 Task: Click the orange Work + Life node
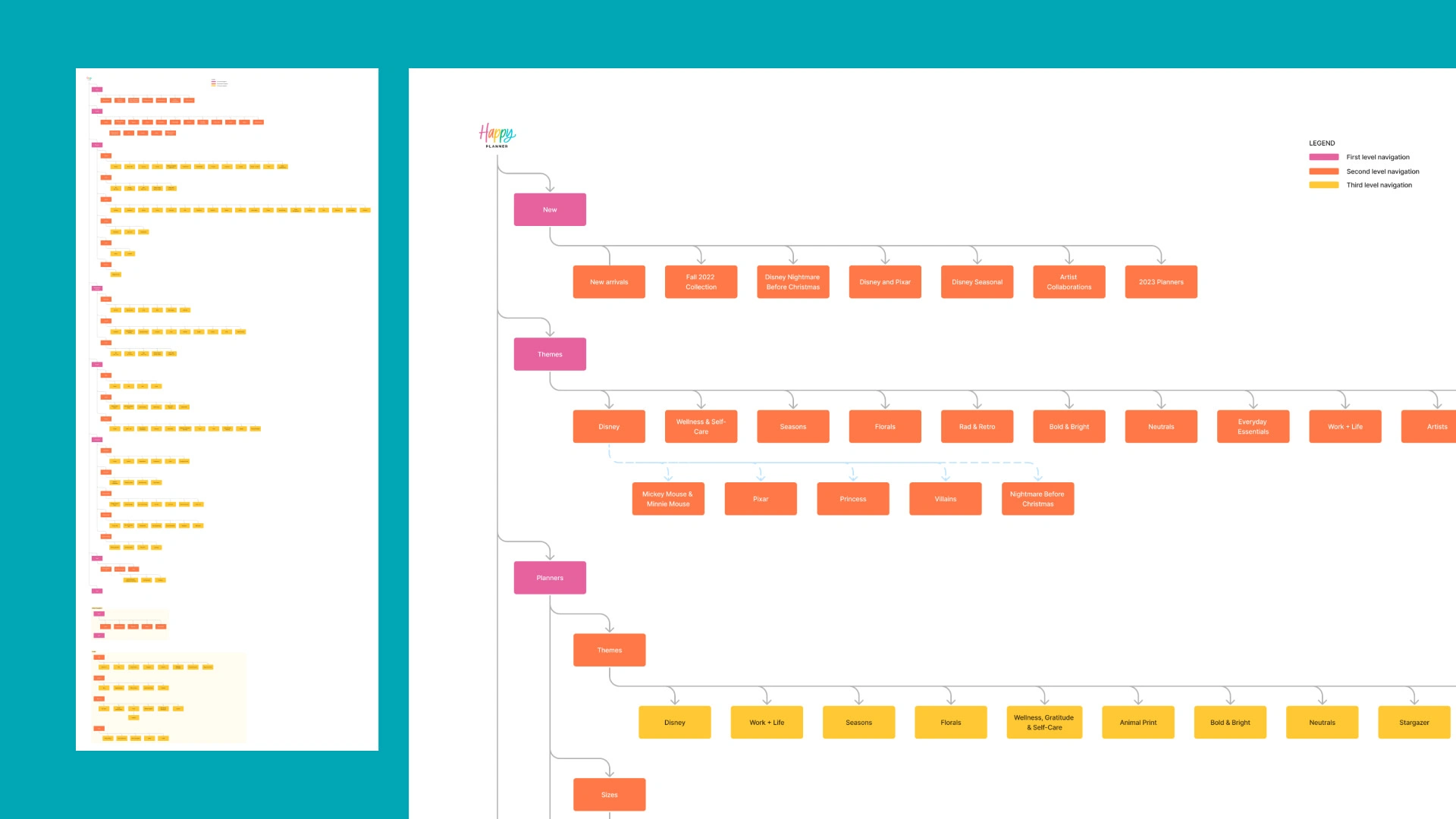click(1345, 427)
